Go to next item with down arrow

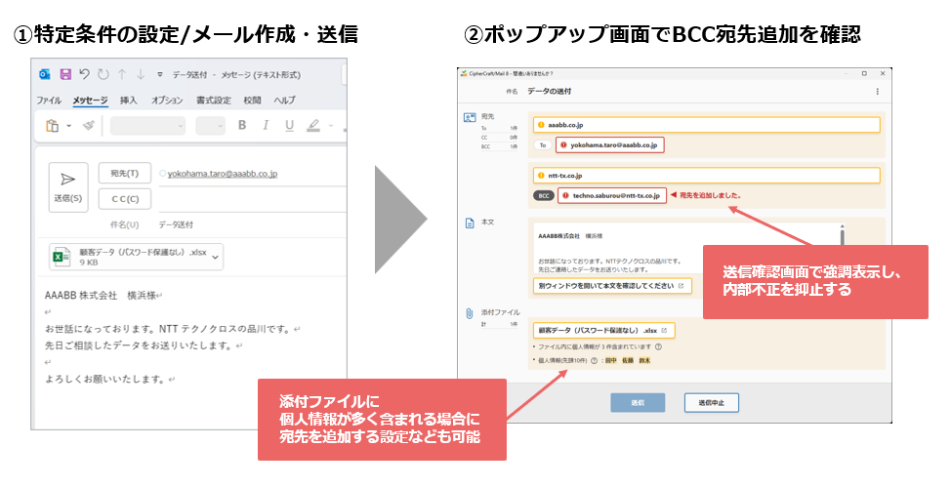[x=141, y=74]
